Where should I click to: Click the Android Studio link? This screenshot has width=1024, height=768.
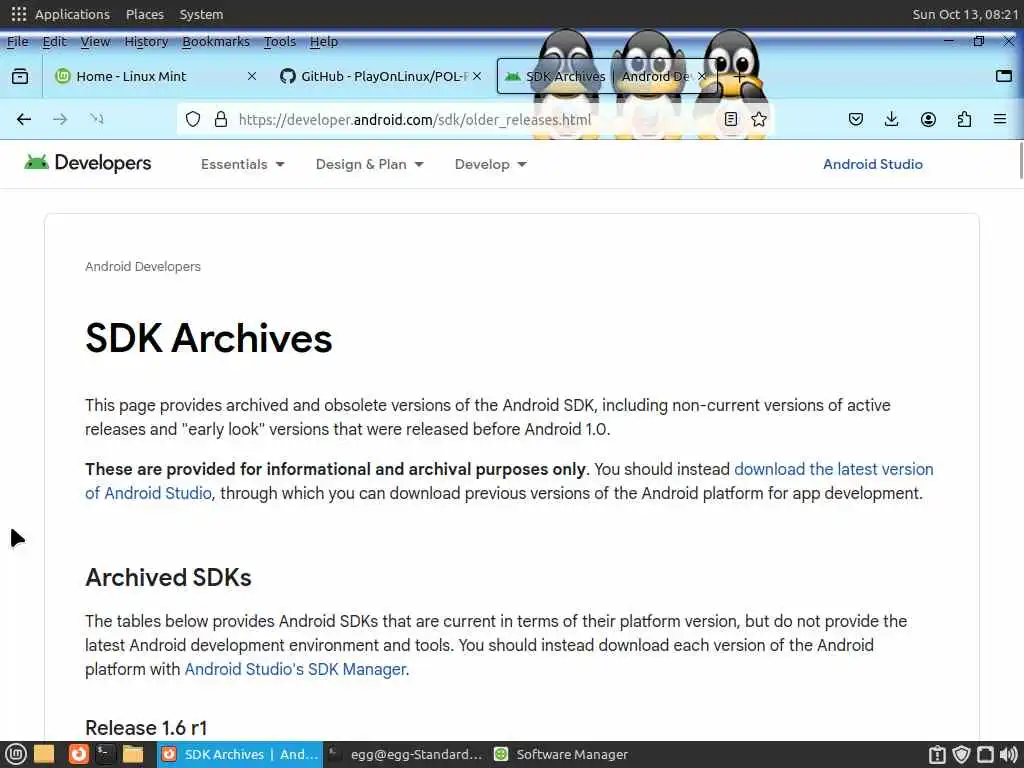pos(872,165)
